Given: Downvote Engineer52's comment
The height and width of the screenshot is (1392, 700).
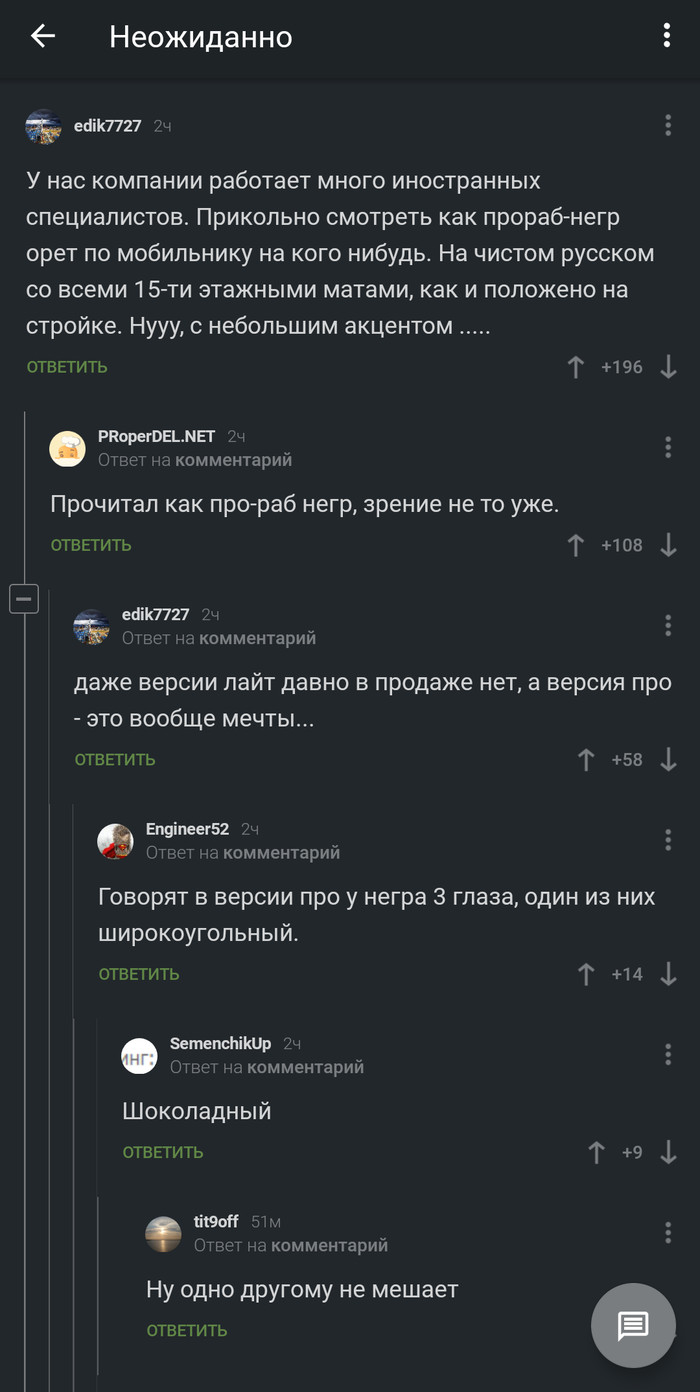Looking at the screenshot, I should (668, 974).
